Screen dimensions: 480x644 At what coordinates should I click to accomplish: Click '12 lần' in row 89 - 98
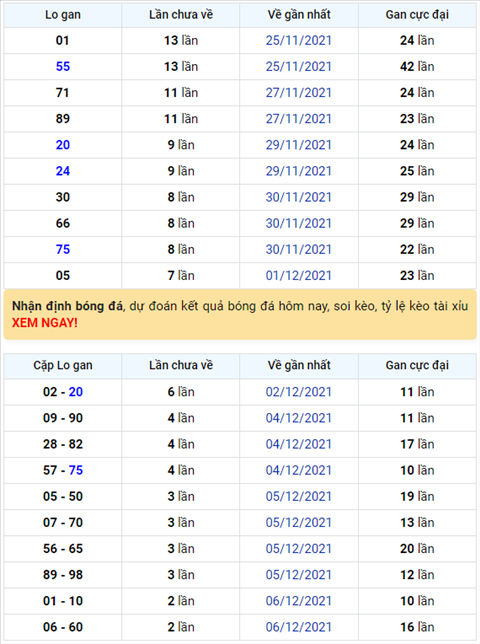(417, 575)
